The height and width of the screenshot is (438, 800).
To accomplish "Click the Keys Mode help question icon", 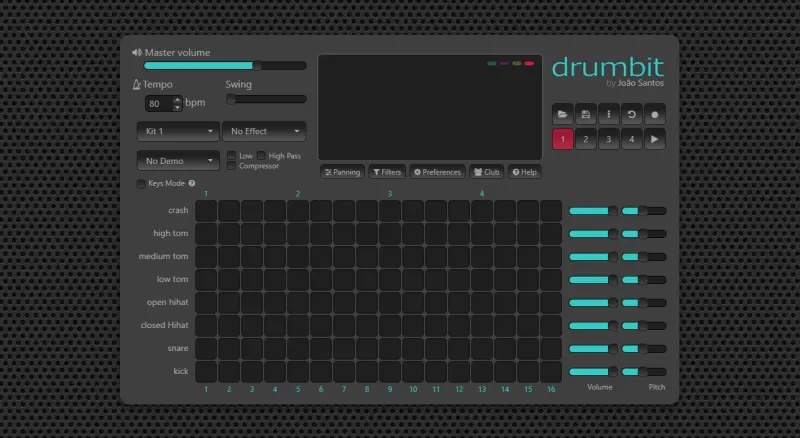I will 191,184.
